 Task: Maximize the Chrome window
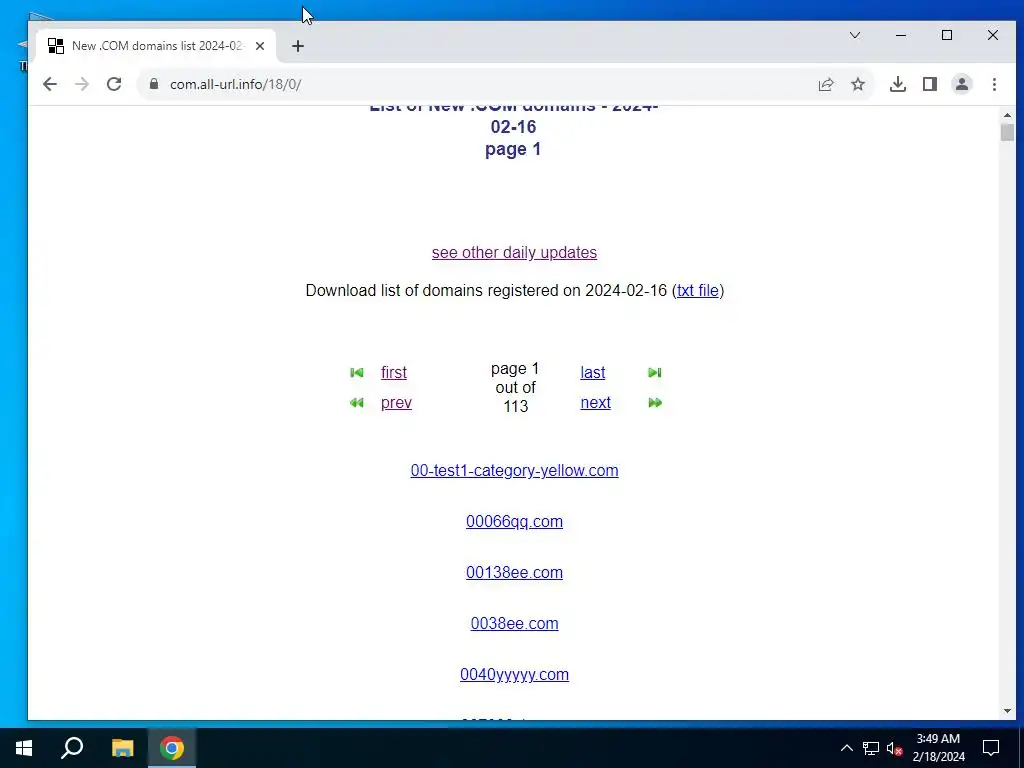(947, 35)
